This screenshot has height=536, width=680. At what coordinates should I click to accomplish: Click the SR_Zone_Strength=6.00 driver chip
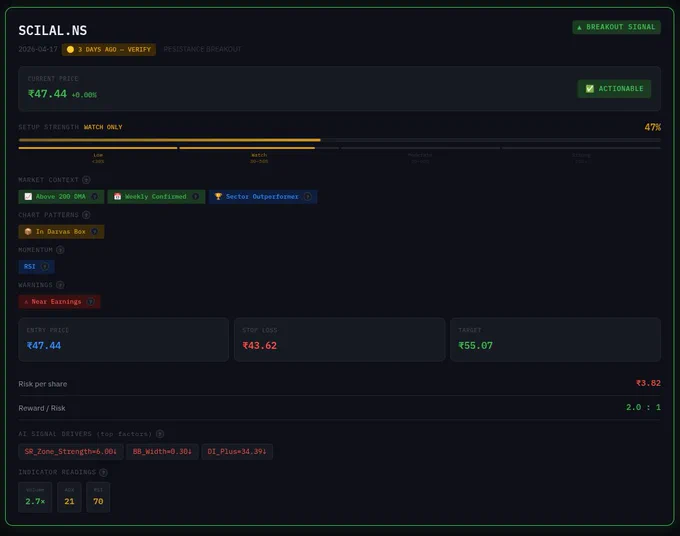click(71, 451)
